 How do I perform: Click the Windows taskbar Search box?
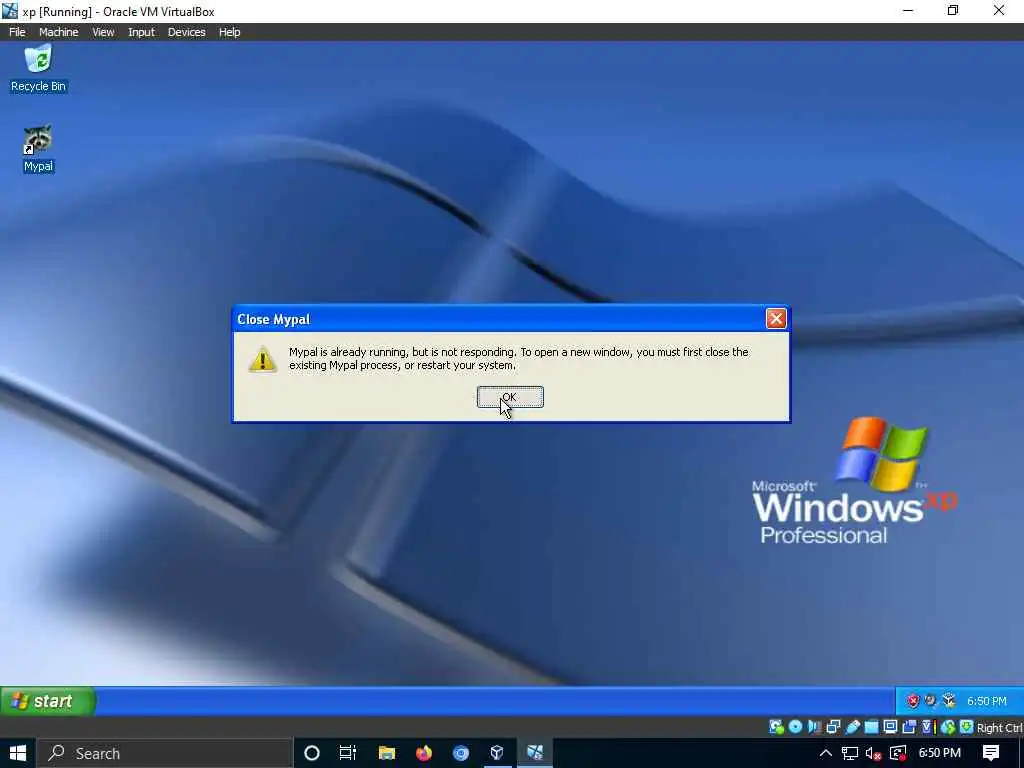163,753
